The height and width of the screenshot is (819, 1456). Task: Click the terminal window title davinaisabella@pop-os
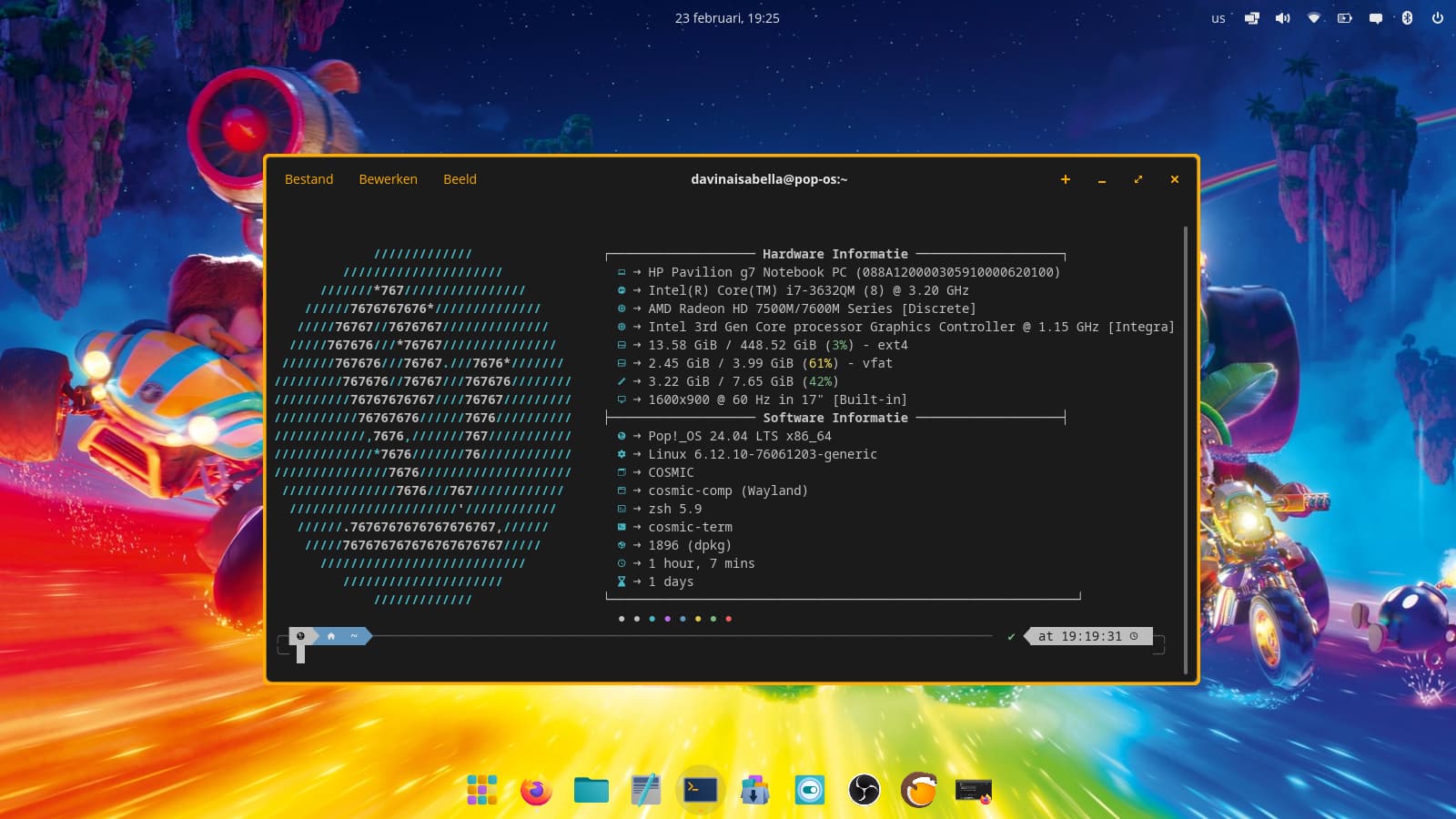(769, 179)
